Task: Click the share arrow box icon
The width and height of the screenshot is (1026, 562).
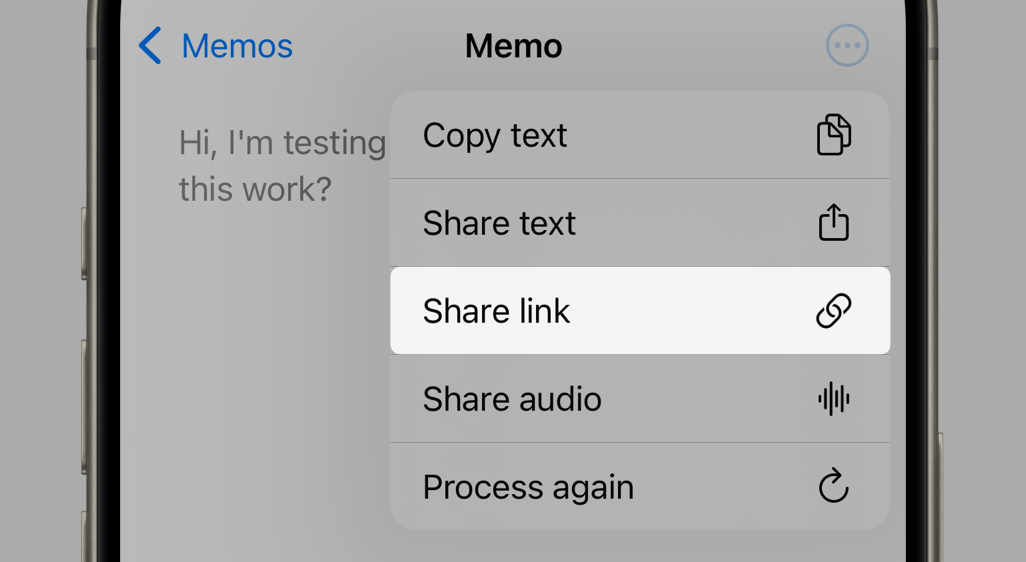Action: coord(833,222)
